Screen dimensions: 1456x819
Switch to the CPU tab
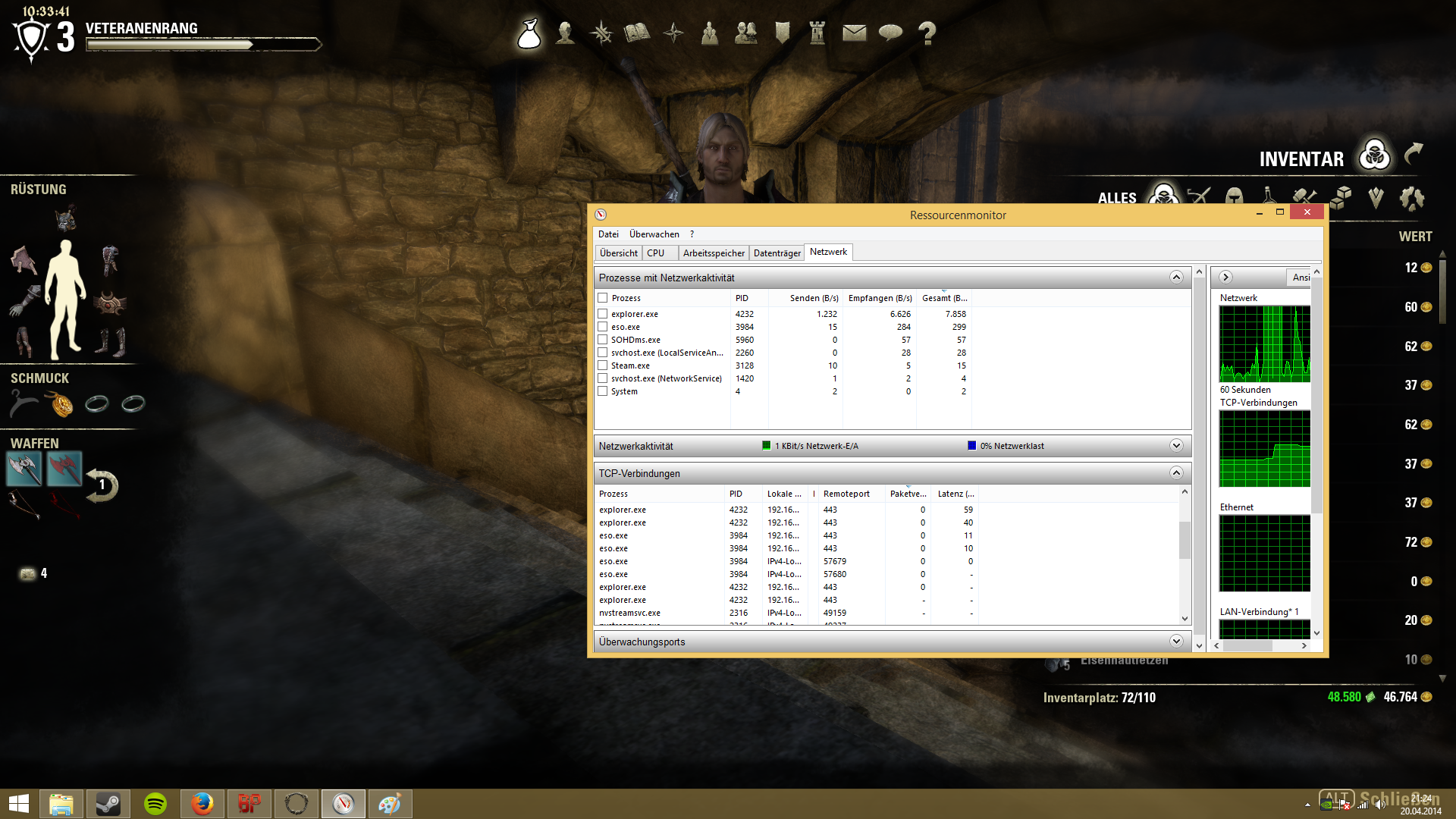656,253
